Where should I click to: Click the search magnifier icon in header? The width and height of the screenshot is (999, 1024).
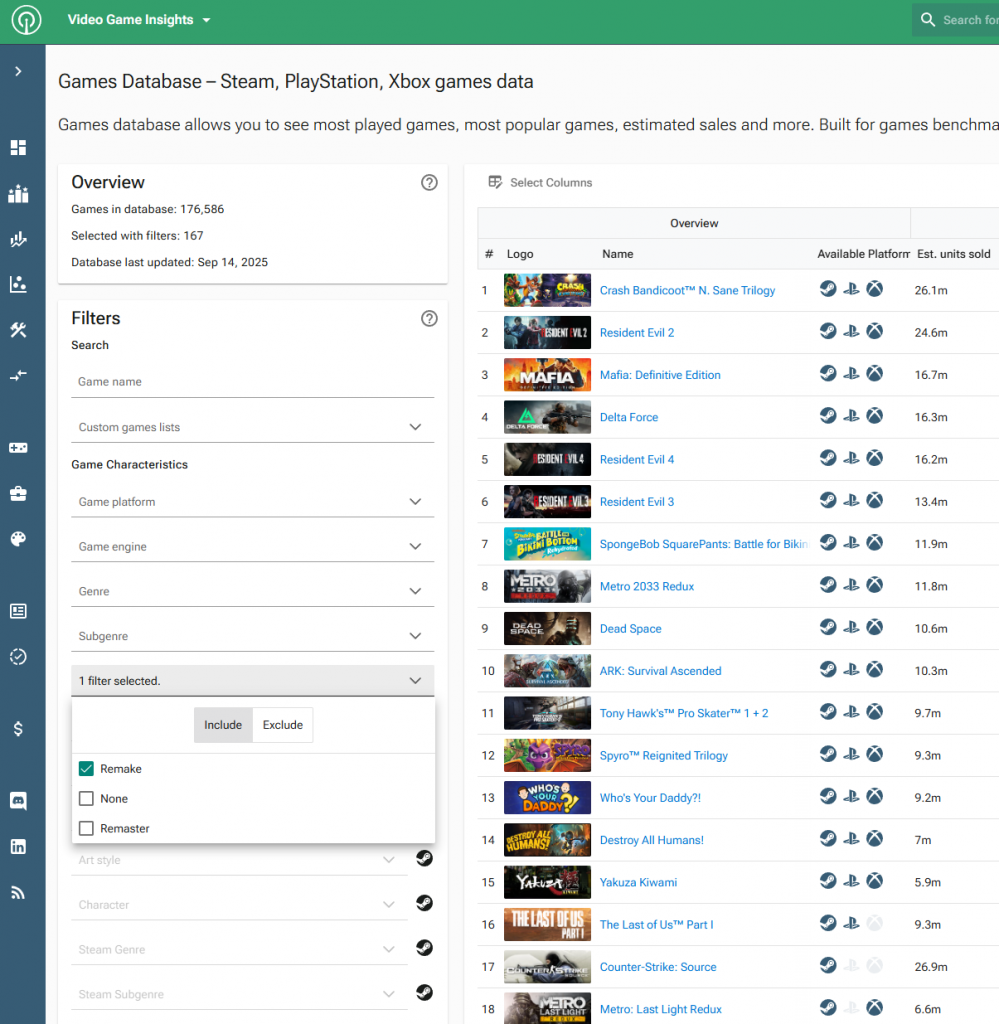click(x=927, y=20)
